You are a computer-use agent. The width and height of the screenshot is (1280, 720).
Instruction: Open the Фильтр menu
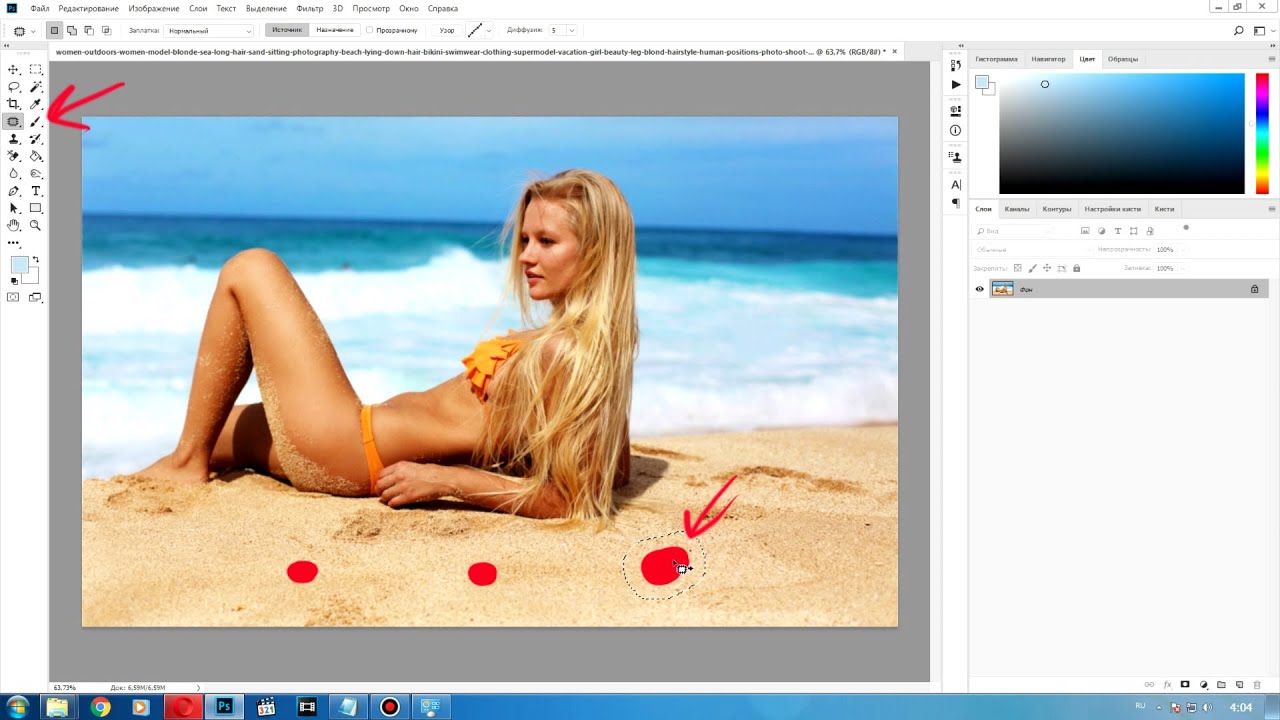point(310,8)
